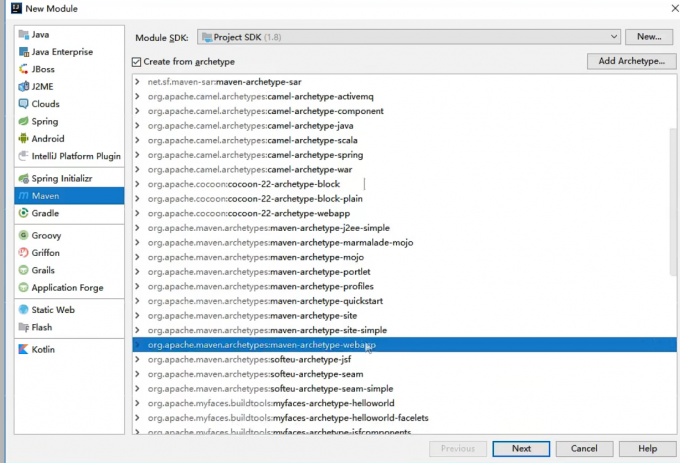Click the Clouds icon
The height and width of the screenshot is (463, 680).
(23, 104)
